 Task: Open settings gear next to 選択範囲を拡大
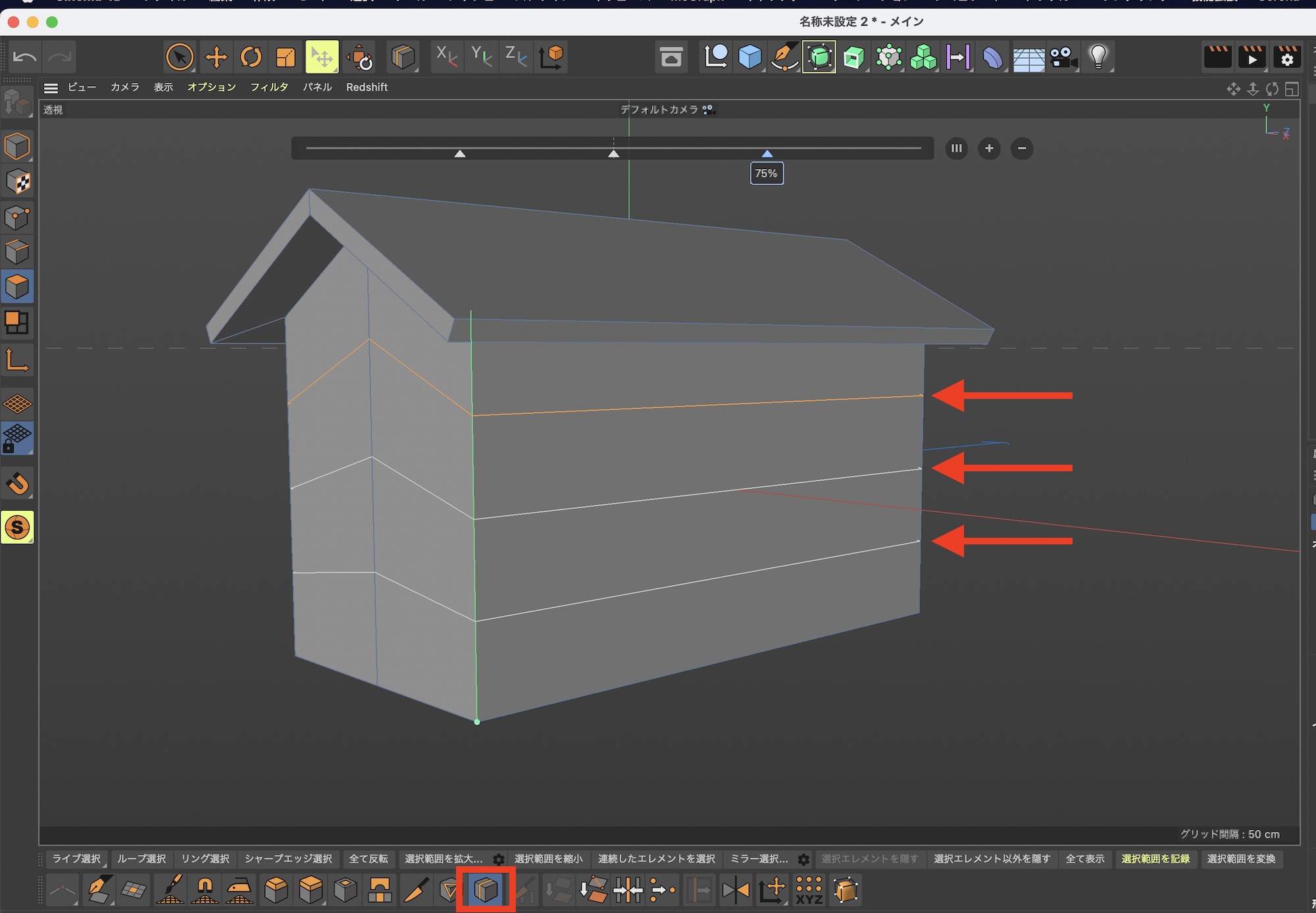coord(499,859)
